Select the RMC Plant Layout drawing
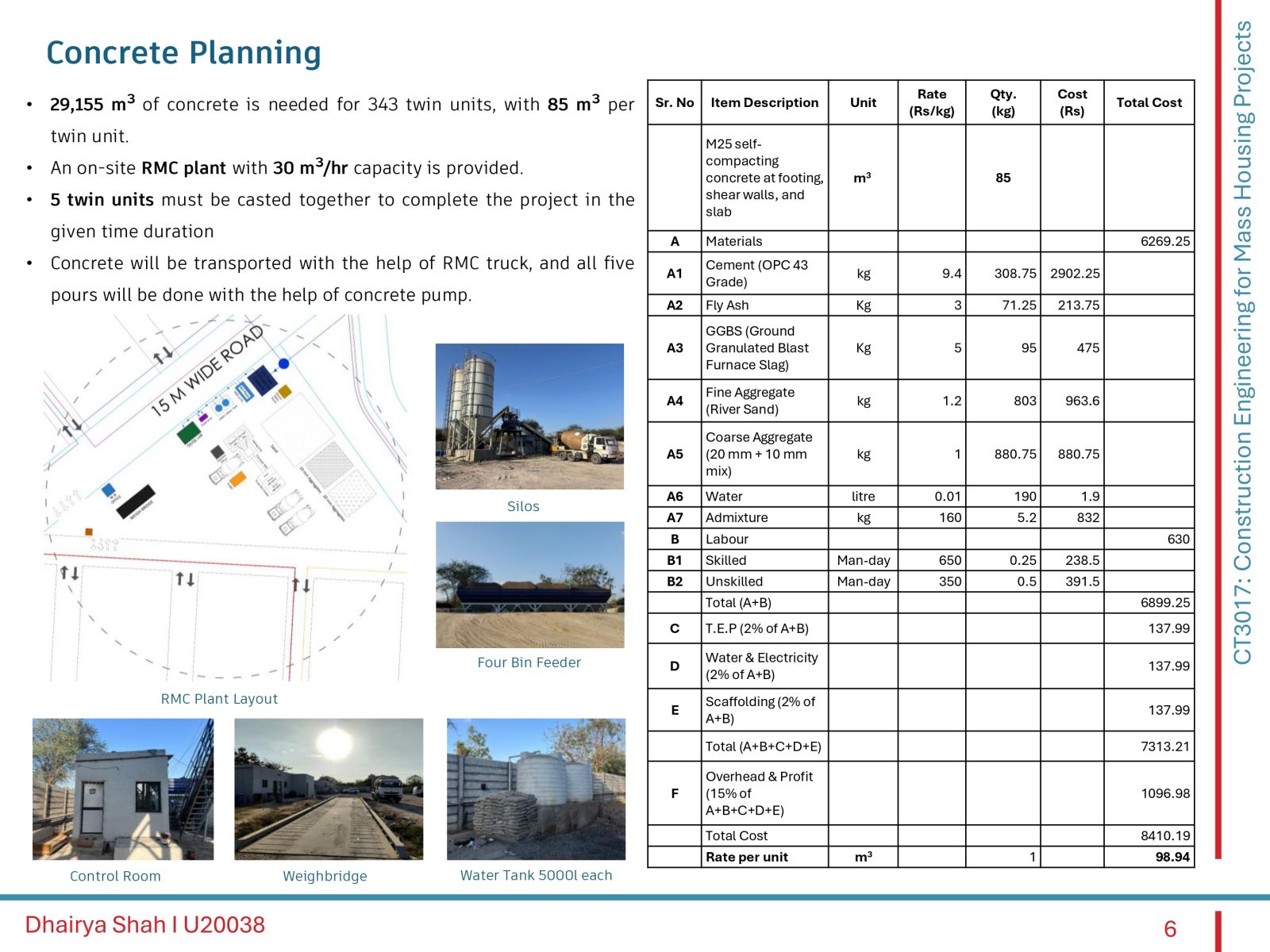 [226, 497]
